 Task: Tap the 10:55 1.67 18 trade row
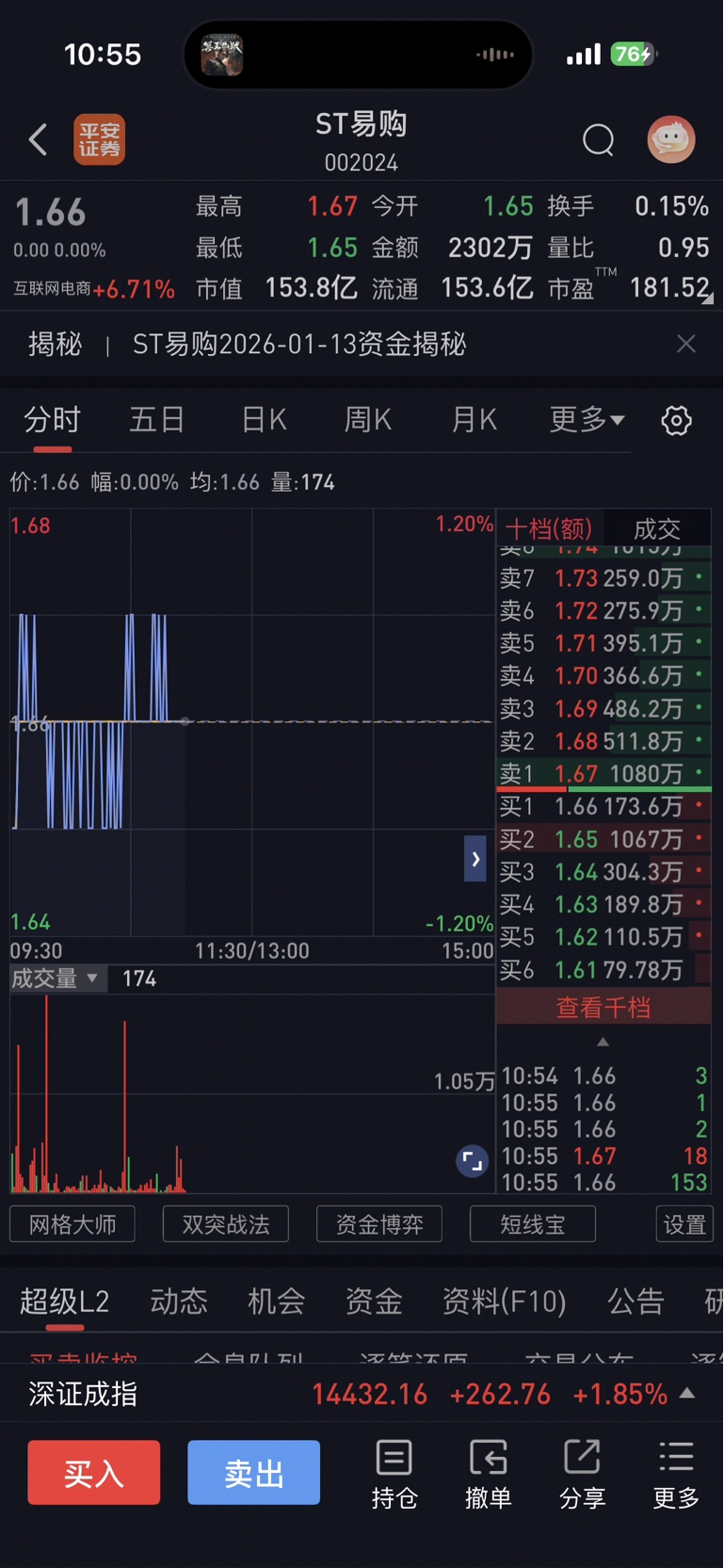(603, 1156)
